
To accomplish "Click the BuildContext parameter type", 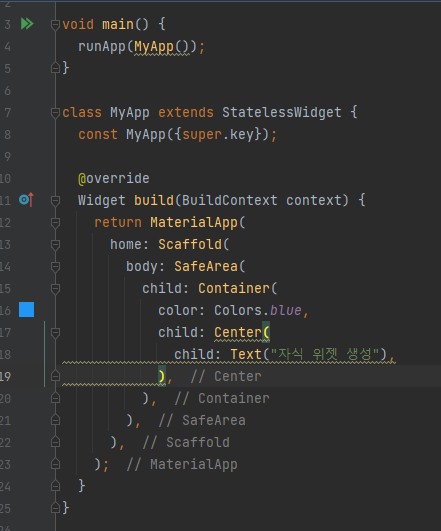I will (x=230, y=200).
